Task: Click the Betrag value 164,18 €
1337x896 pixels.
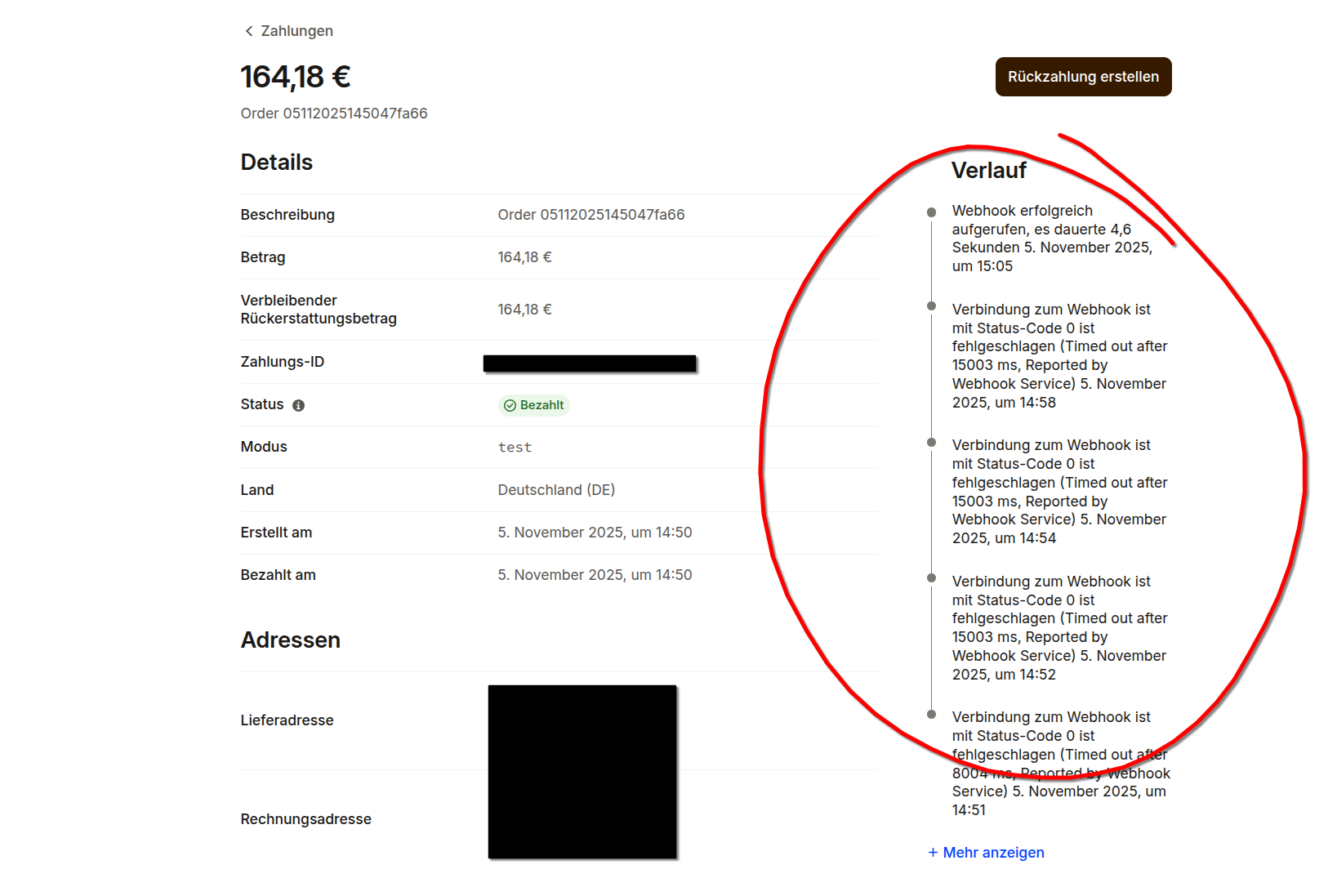Action: pyautogui.click(x=525, y=257)
